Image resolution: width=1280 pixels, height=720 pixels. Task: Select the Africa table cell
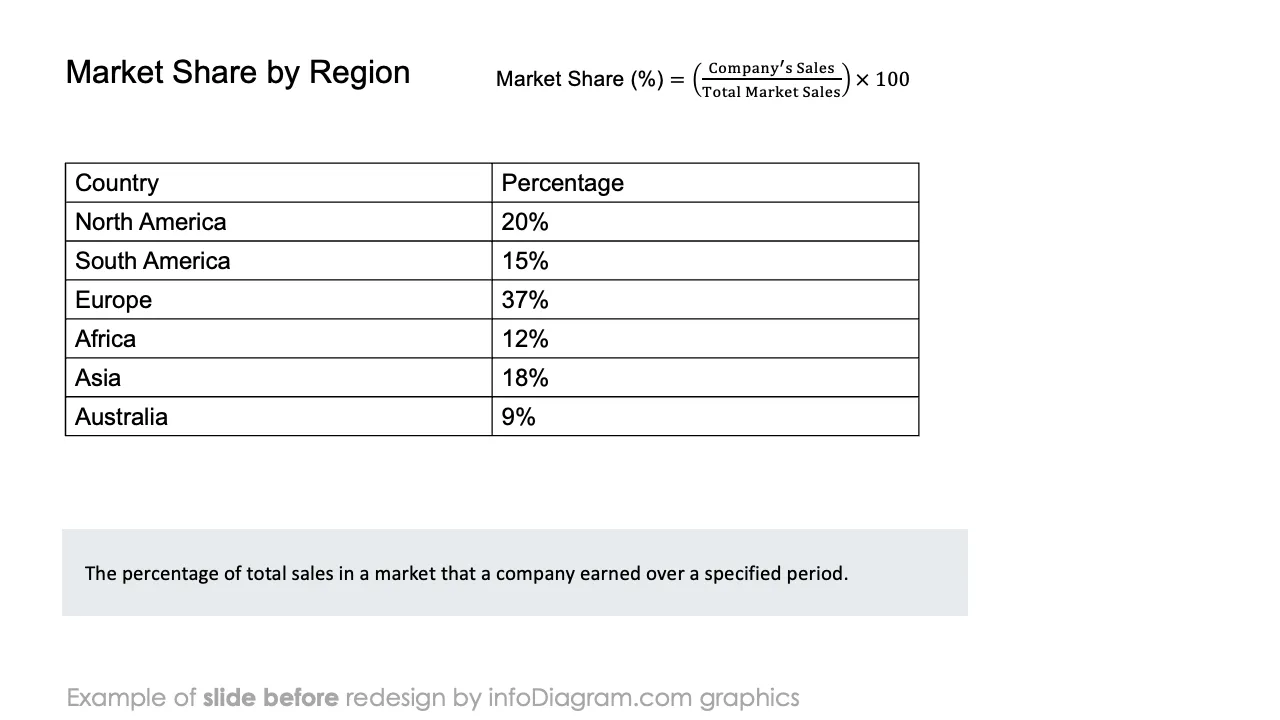pyautogui.click(x=279, y=339)
